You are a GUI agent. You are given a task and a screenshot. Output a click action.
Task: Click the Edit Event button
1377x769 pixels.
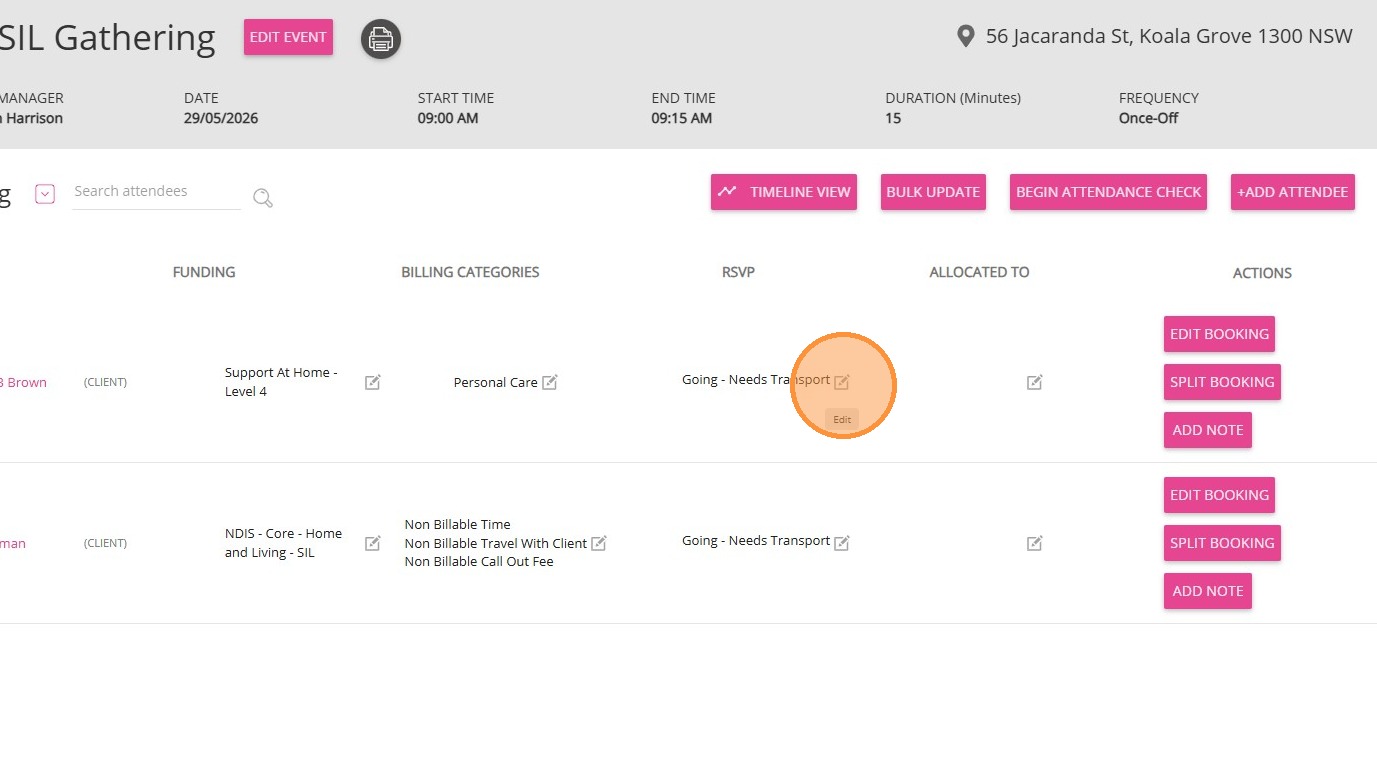(288, 37)
